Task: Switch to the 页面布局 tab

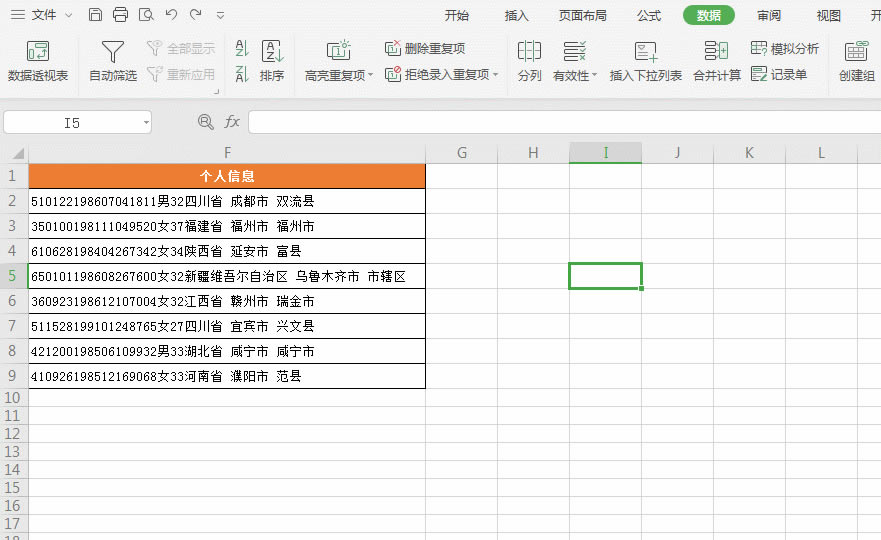Action: [583, 16]
